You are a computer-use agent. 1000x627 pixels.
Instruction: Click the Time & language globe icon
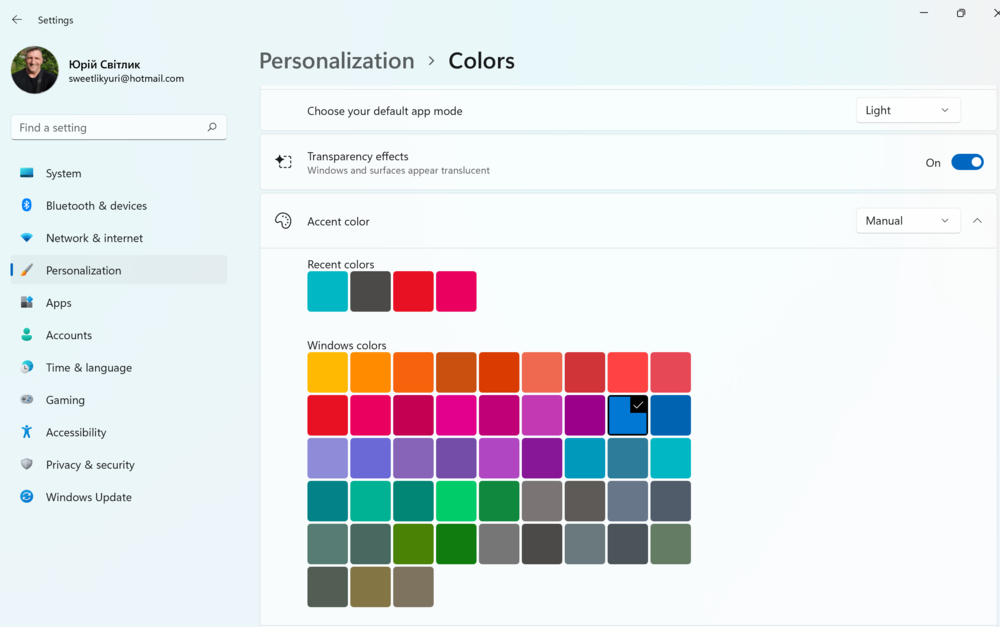27,367
